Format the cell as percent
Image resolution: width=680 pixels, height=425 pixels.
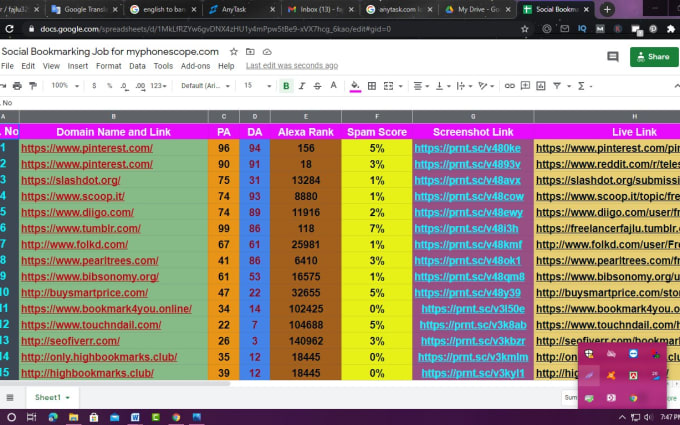point(109,86)
